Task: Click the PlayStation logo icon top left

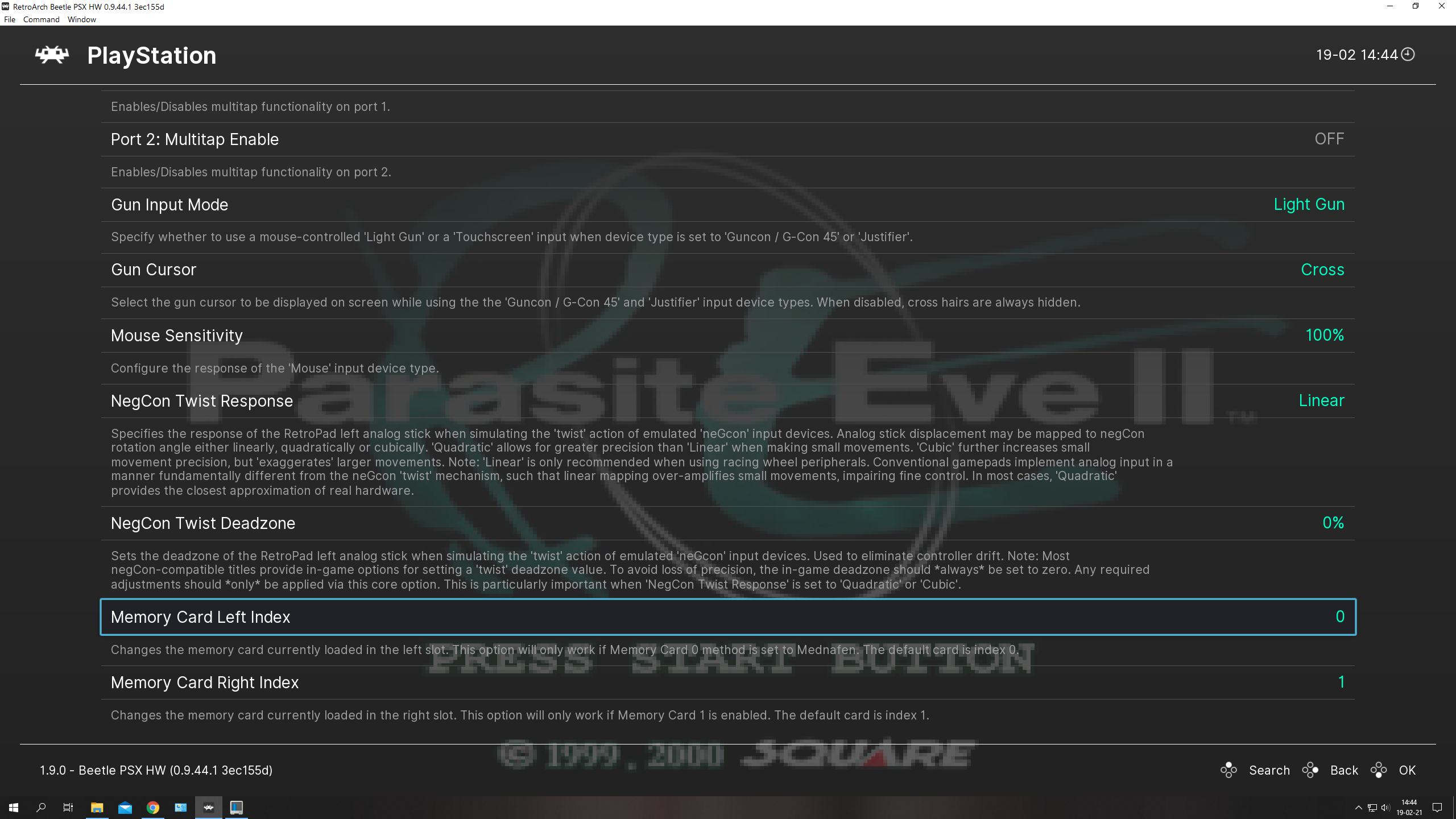Action: click(x=52, y=55)
